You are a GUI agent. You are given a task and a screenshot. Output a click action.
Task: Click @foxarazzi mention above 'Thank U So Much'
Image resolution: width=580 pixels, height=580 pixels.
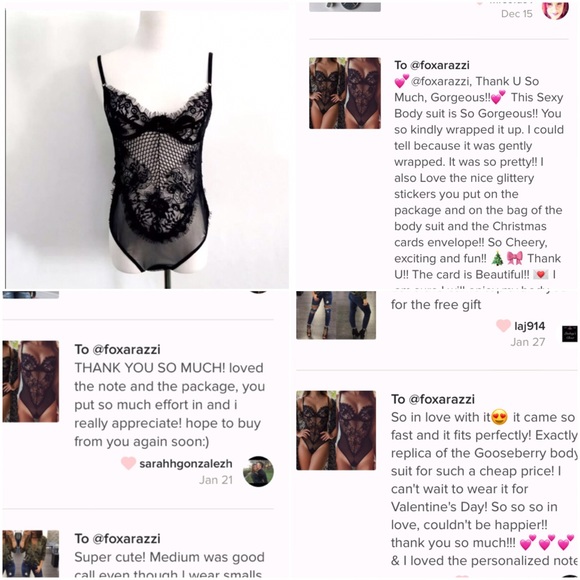[x=440, y=65]
